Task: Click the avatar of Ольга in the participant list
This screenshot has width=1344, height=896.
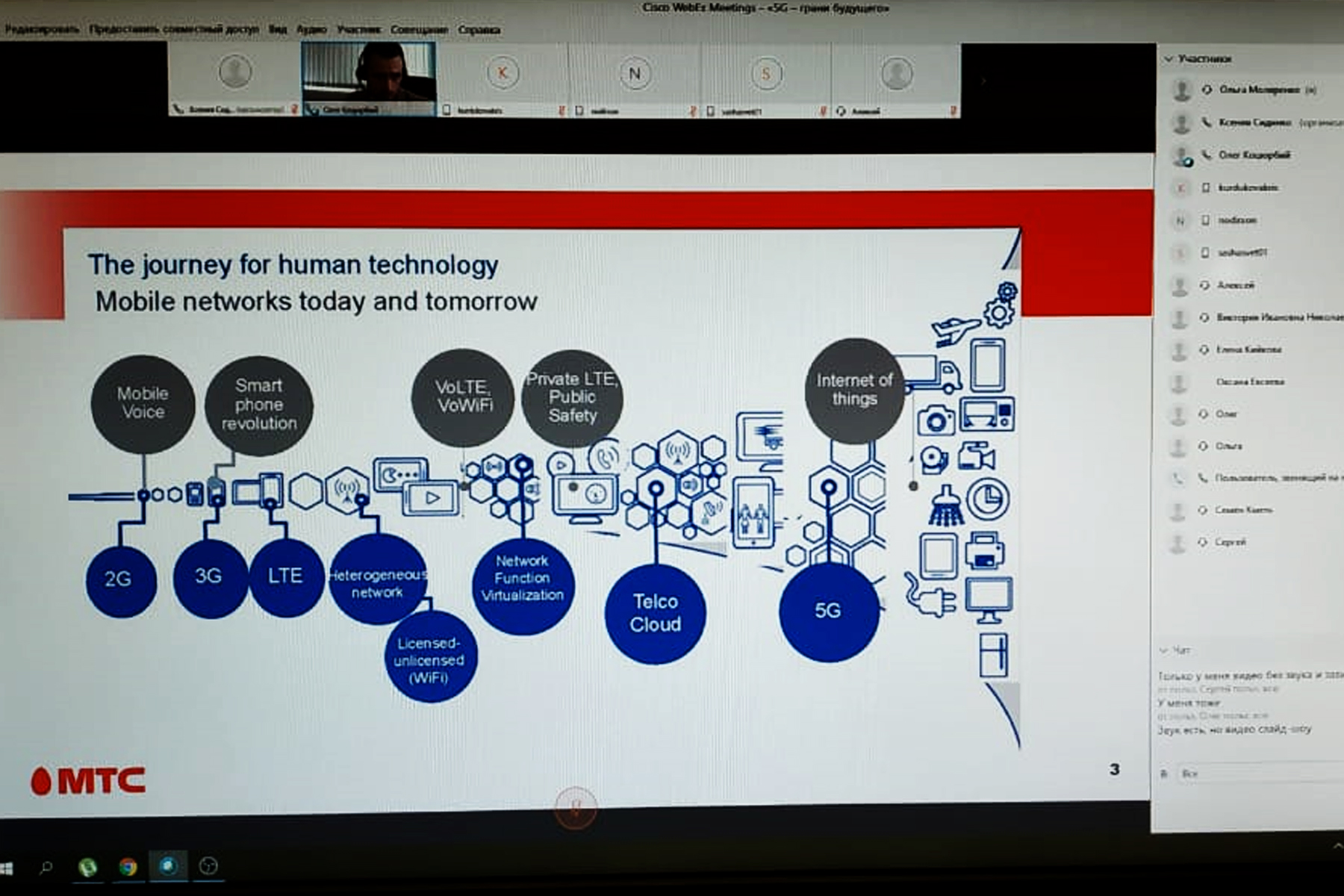Action: (1178, 446)
